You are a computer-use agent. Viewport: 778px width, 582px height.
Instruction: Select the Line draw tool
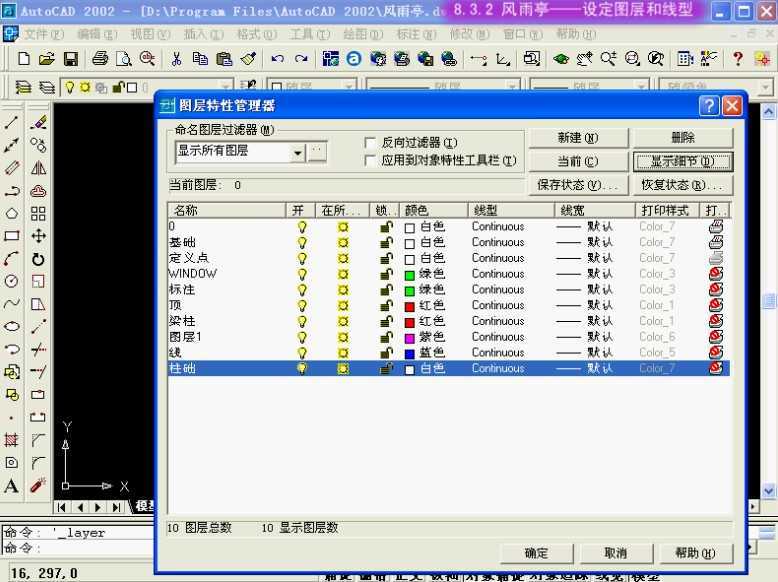[12, 122]
